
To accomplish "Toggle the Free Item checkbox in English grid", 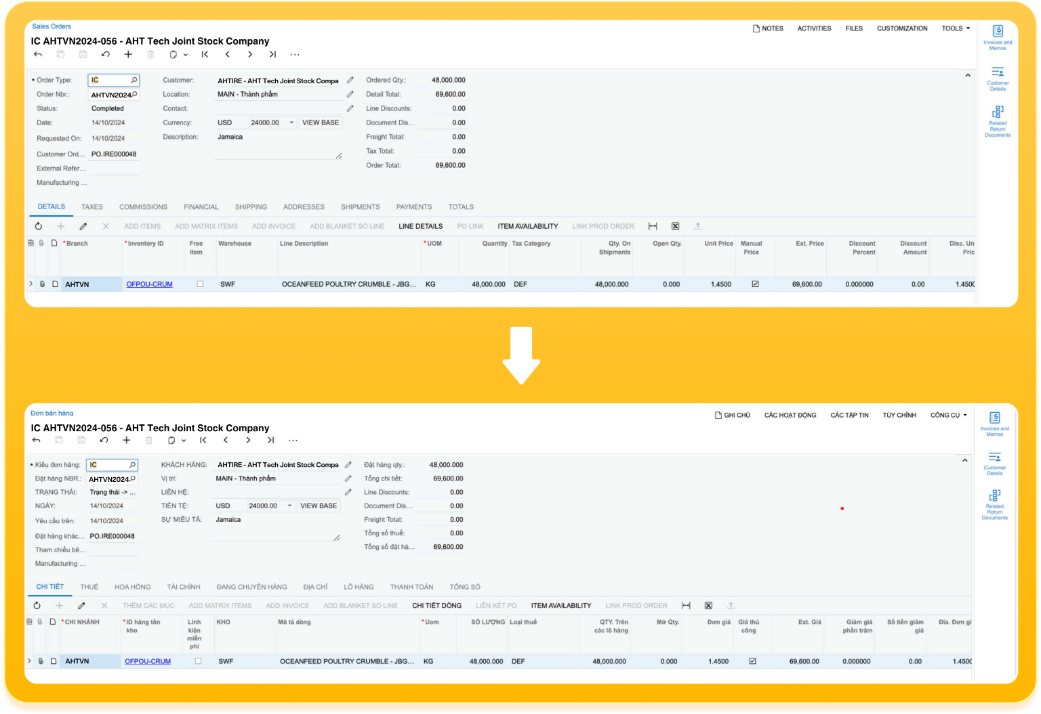I will pos(200,284).
